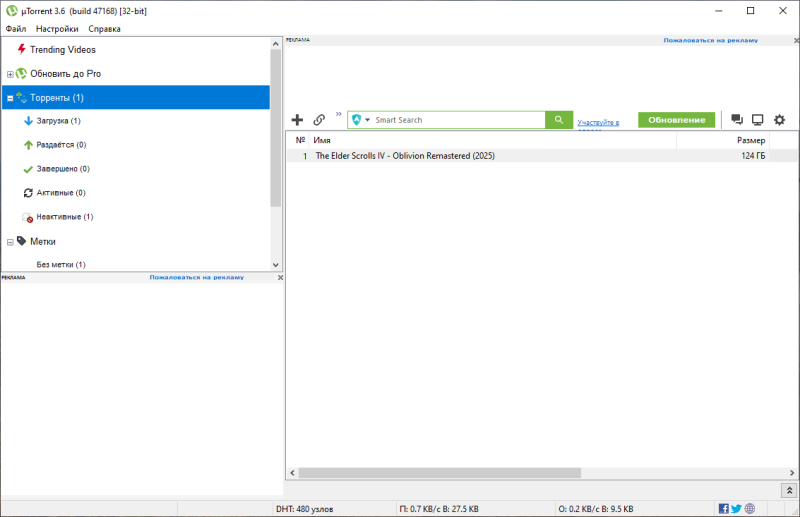This screenshot has height=517, width=800.
Task: Select the Торренты (1) category
Action: click(x=136, y=97)
